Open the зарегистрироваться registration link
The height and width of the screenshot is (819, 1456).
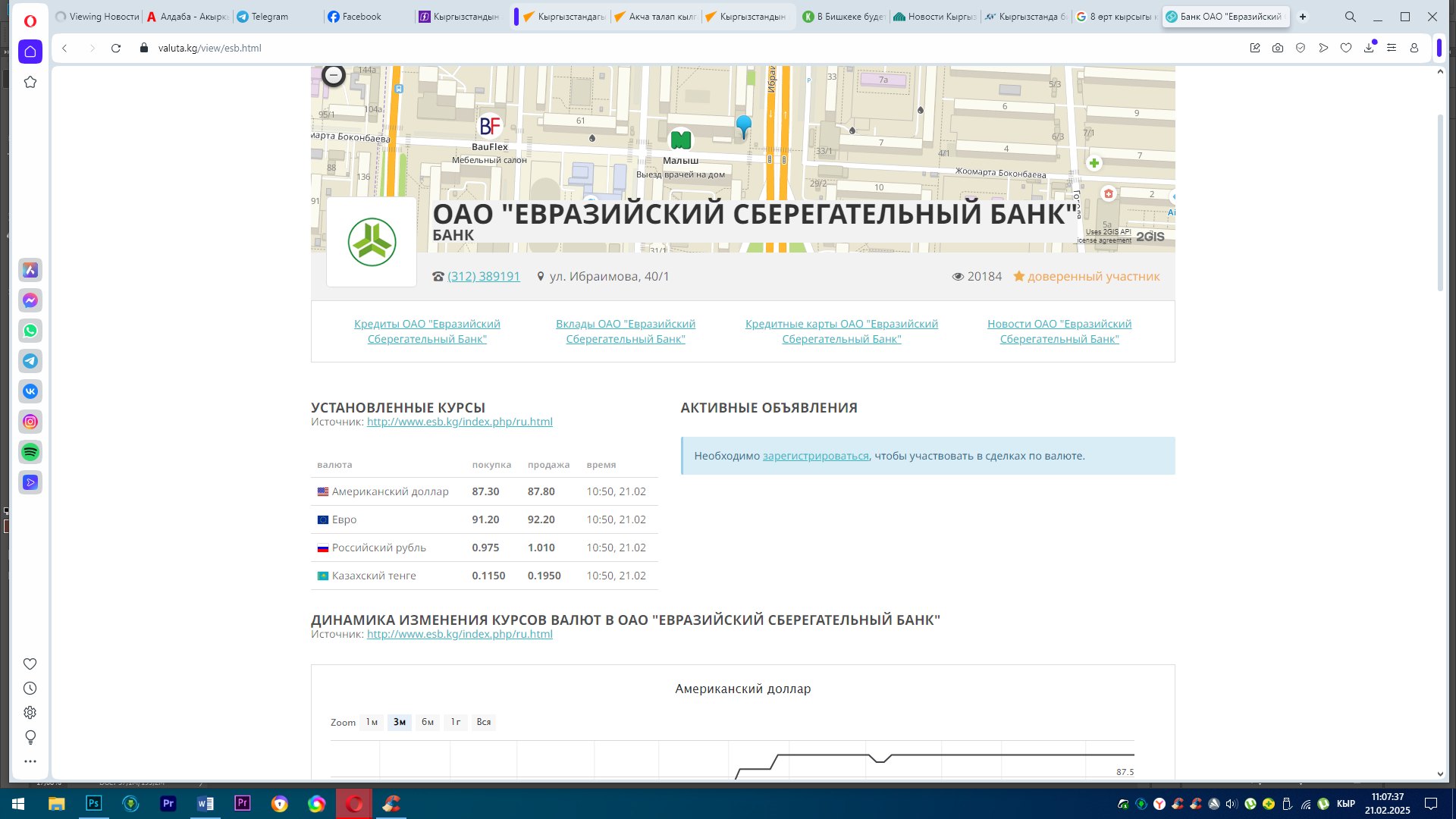coord(815,456)
